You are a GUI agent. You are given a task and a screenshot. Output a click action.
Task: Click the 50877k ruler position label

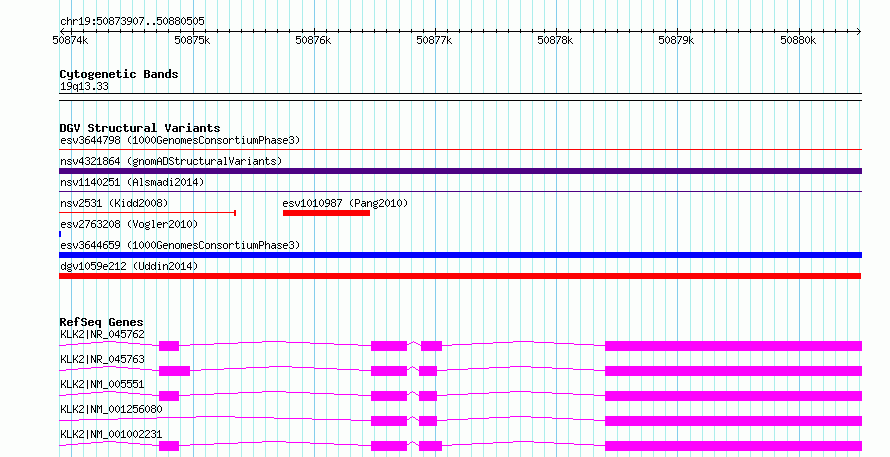[x=434, y=40]
